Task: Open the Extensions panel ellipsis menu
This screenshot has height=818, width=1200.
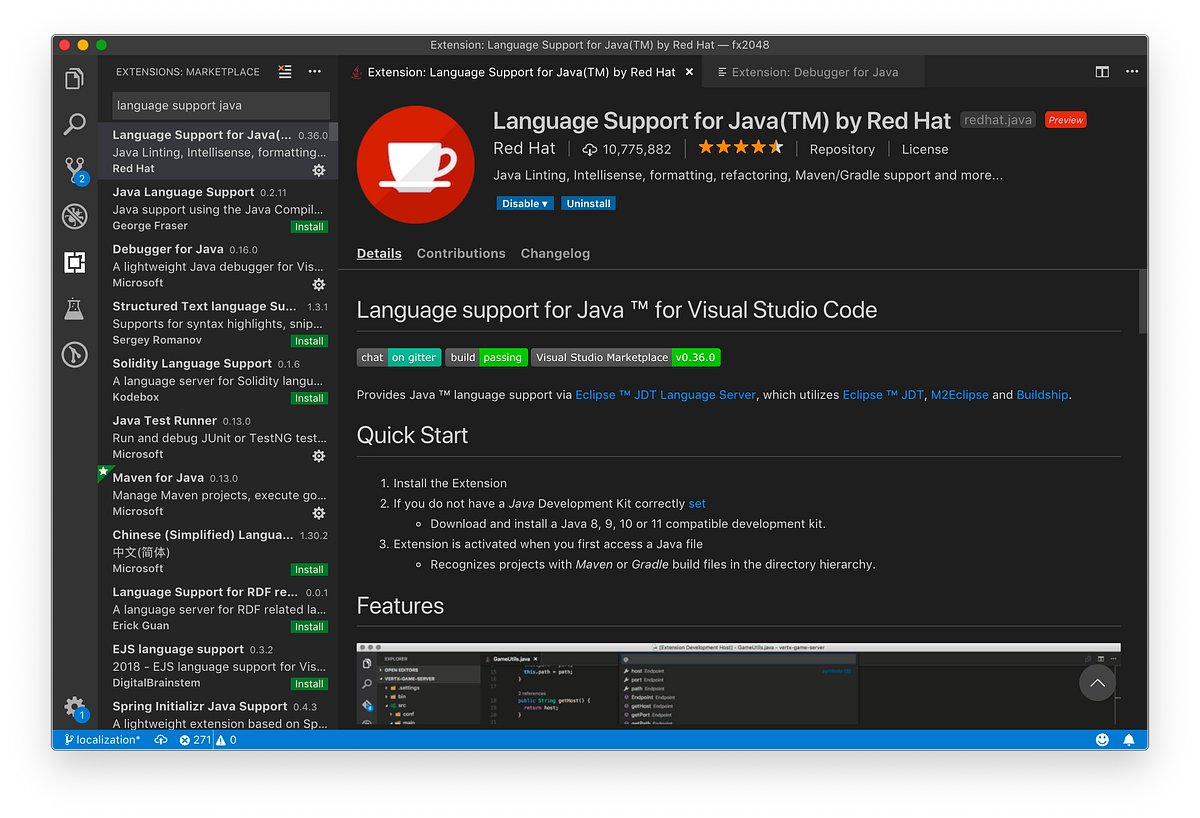Action: click(314, 71)
